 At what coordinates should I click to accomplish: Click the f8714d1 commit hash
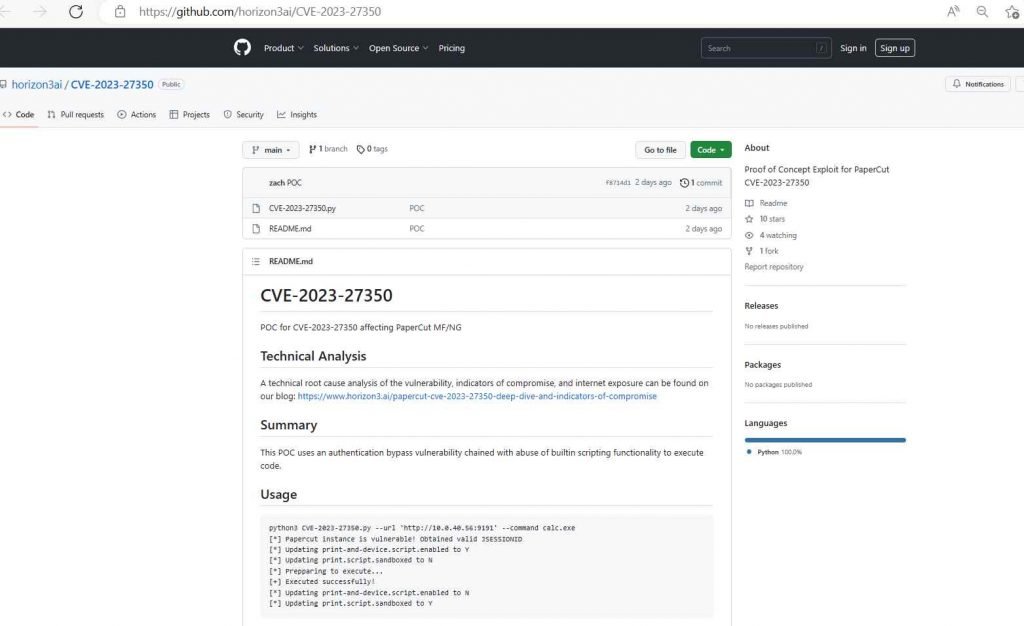click(x=618, y=183)
